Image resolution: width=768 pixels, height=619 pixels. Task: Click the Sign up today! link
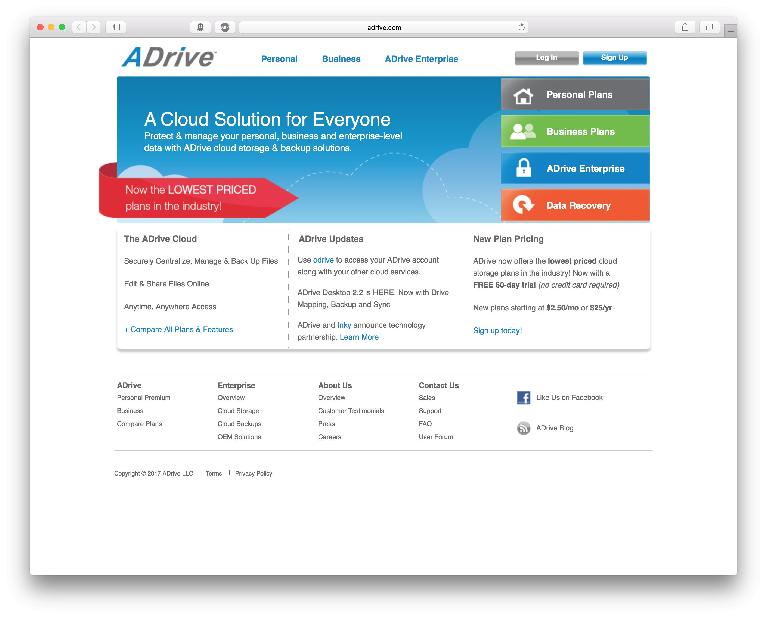(x=498, y=331)
